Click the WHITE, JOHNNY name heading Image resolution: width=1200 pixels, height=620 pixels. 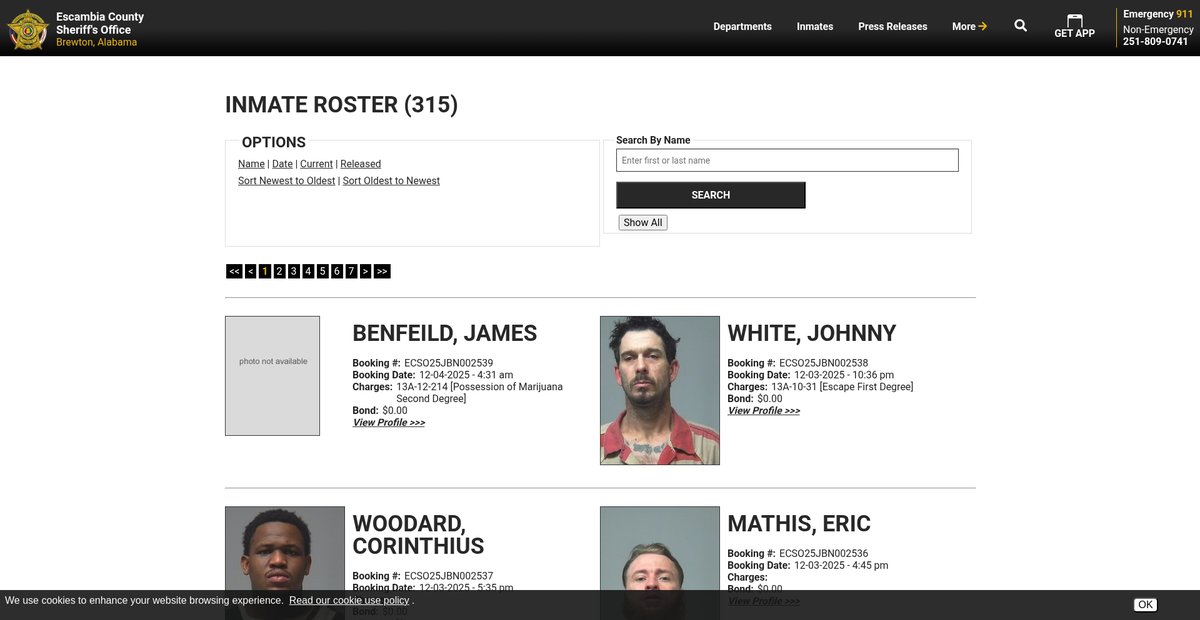812,334
